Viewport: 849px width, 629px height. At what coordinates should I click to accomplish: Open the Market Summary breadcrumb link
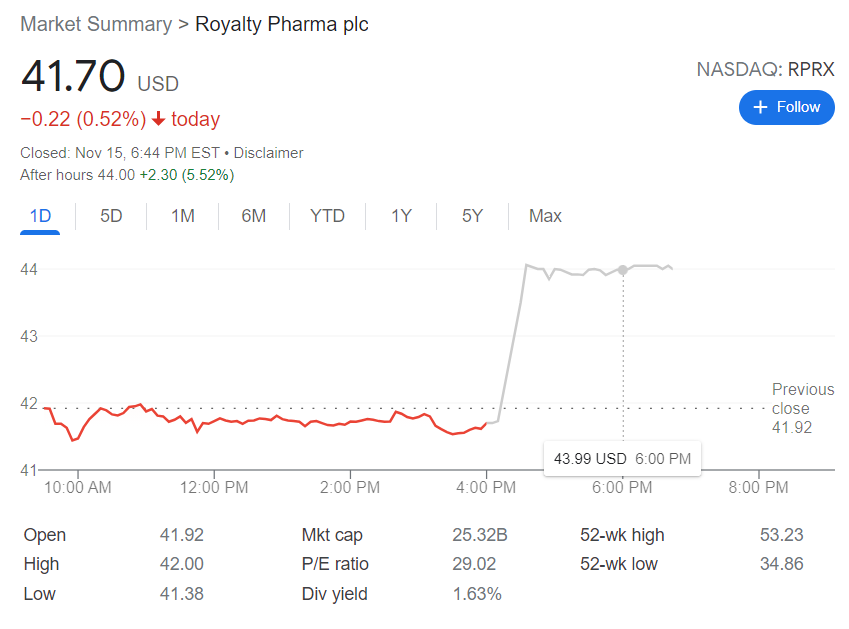(96, 24)
